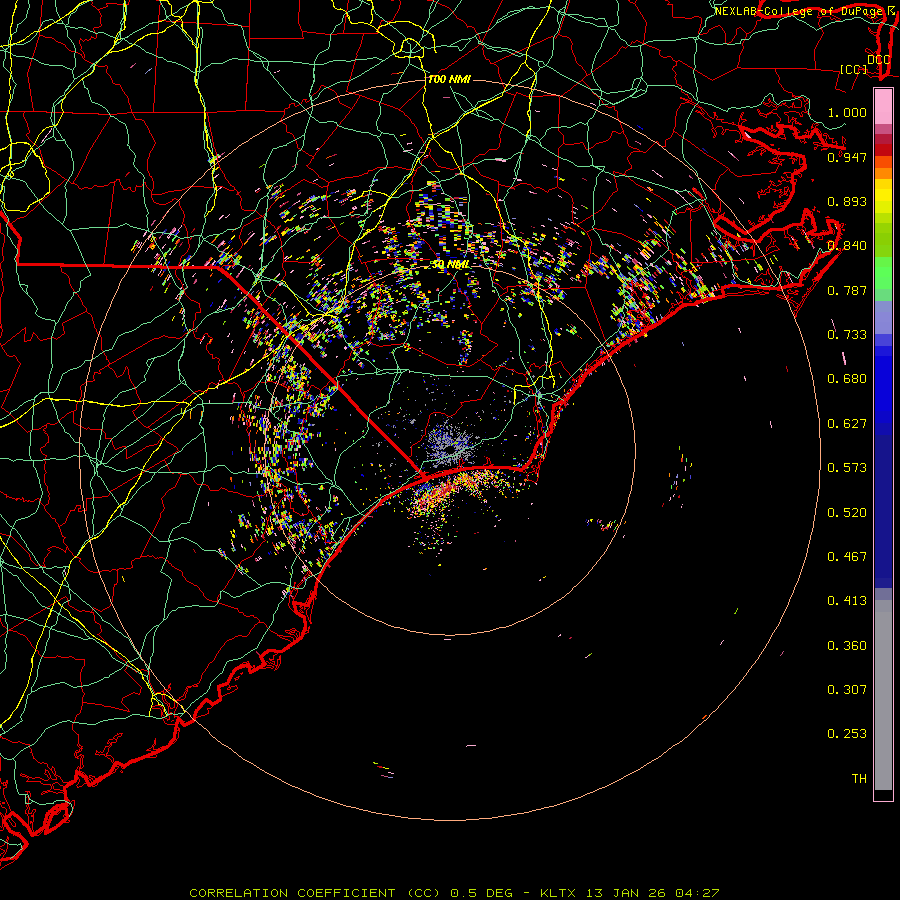900x900 pixels.
Task: Click the 0.467 color scale value
Action: tap(847, 557)
